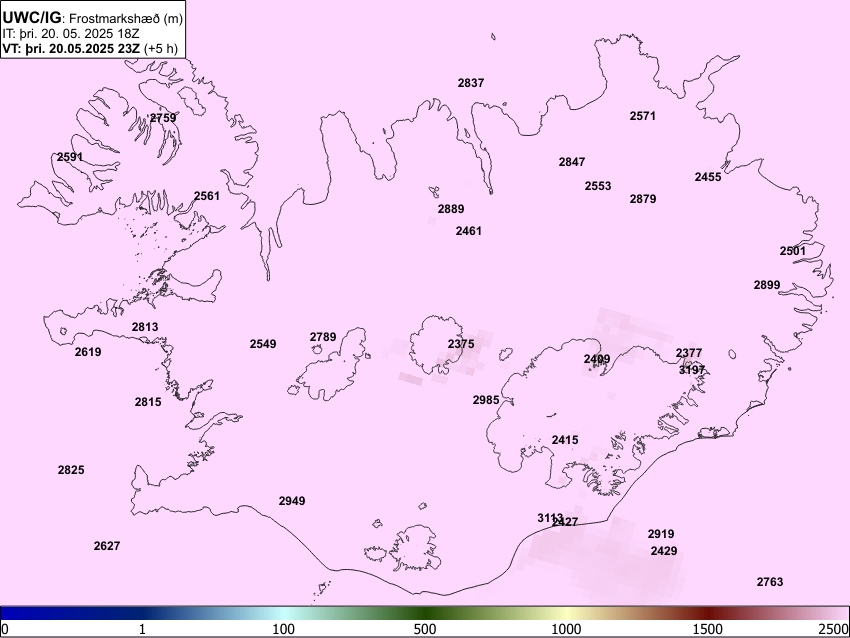Click the colour scale label '1500'
Viewport: 850px width, 638px height.
coord(708,629)
